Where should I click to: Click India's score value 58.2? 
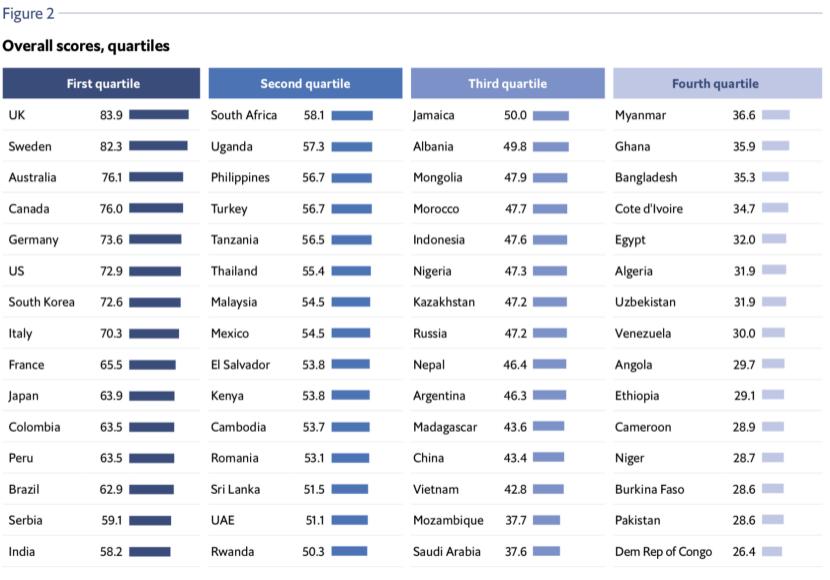[x=111, y=551]
